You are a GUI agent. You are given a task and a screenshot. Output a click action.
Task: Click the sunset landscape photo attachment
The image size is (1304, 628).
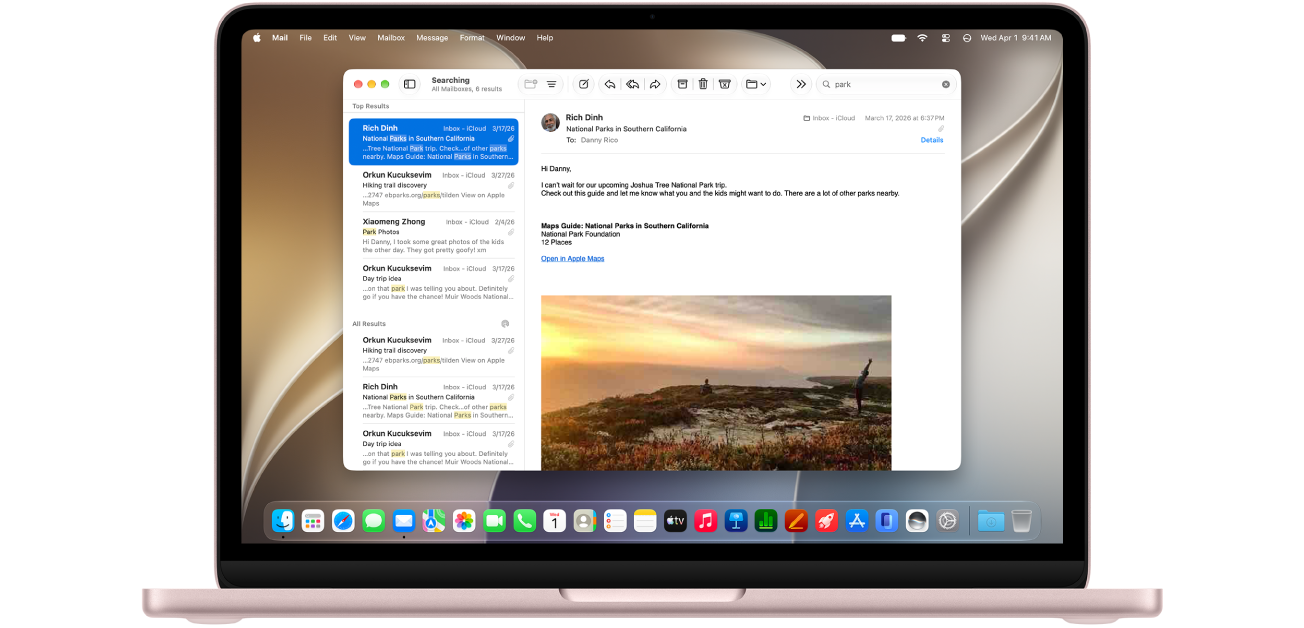pyautogui.click(x=716, y=382)
